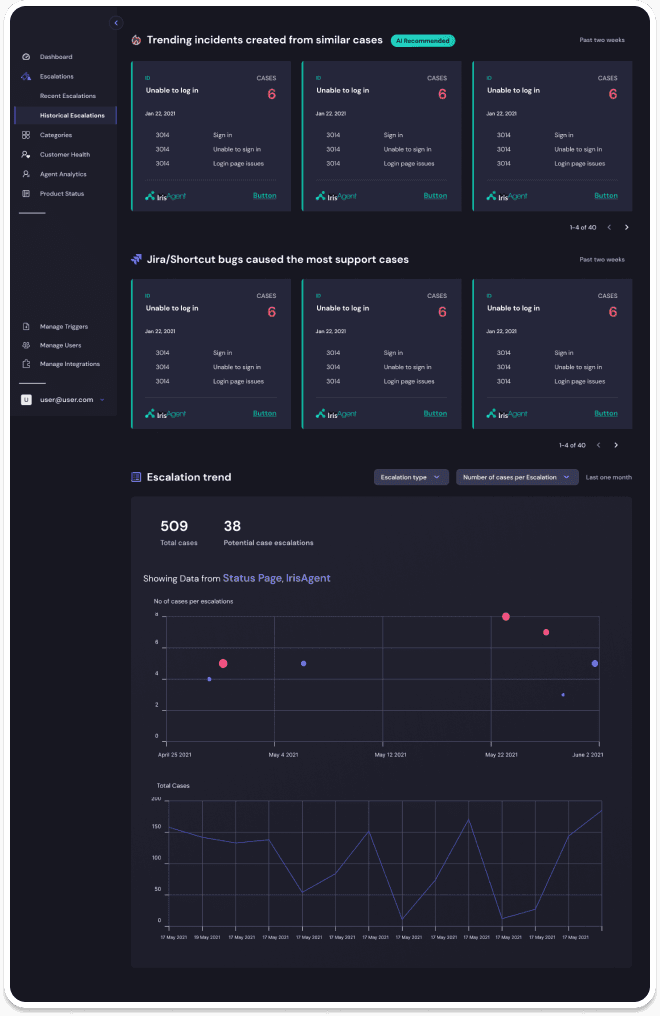660x1016 pixels.
Task: Expand the user@user.com account menu
Action: tap(102, 400)
